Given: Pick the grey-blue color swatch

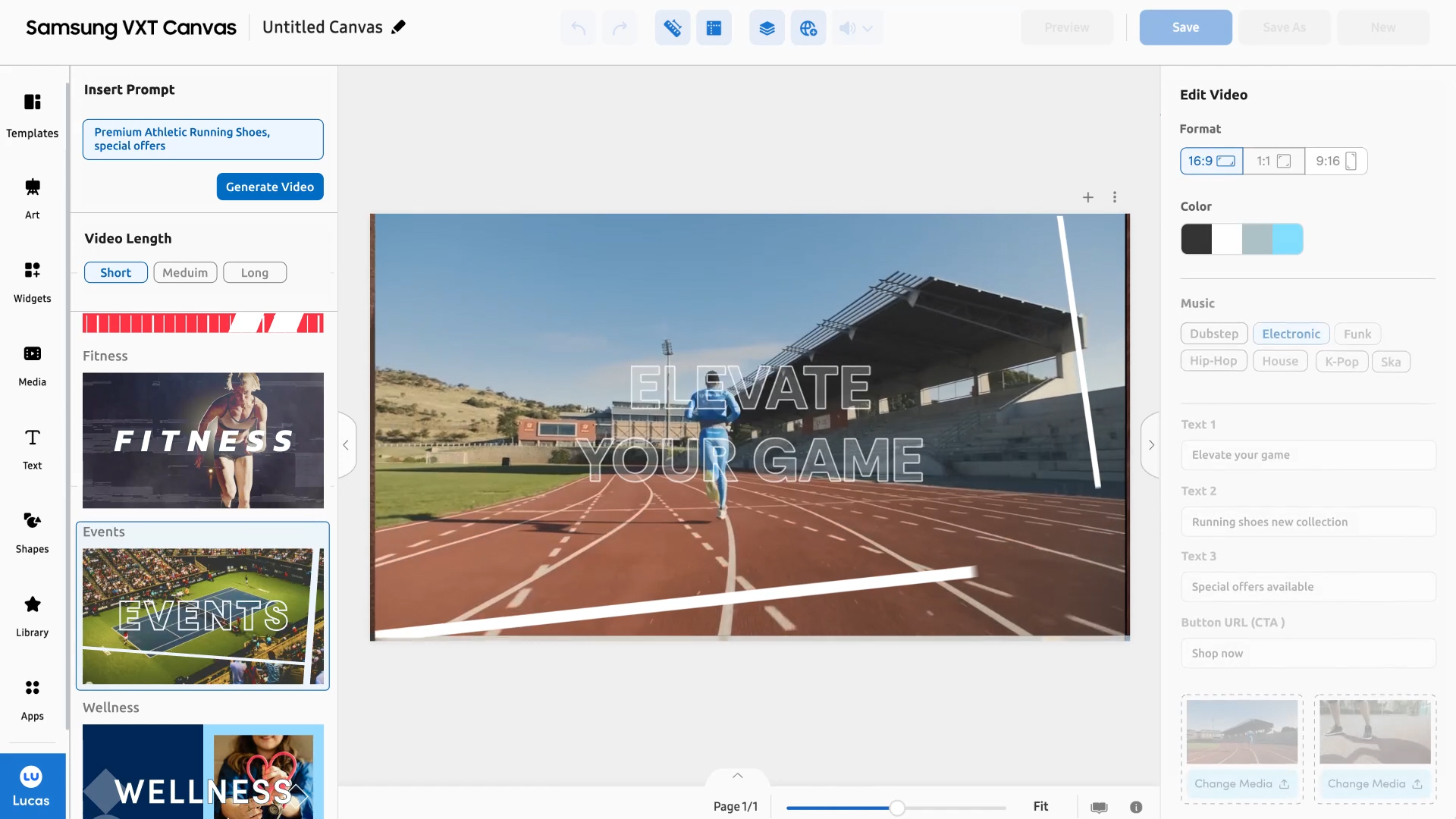Looking at the screenshot, I should (x=1257, y=239).
